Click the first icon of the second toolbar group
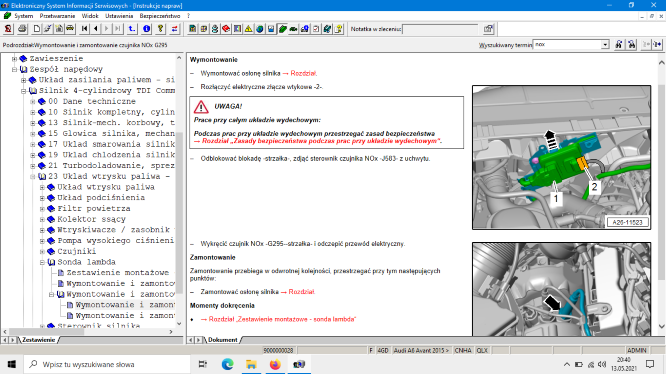 (x=192, y=29)
